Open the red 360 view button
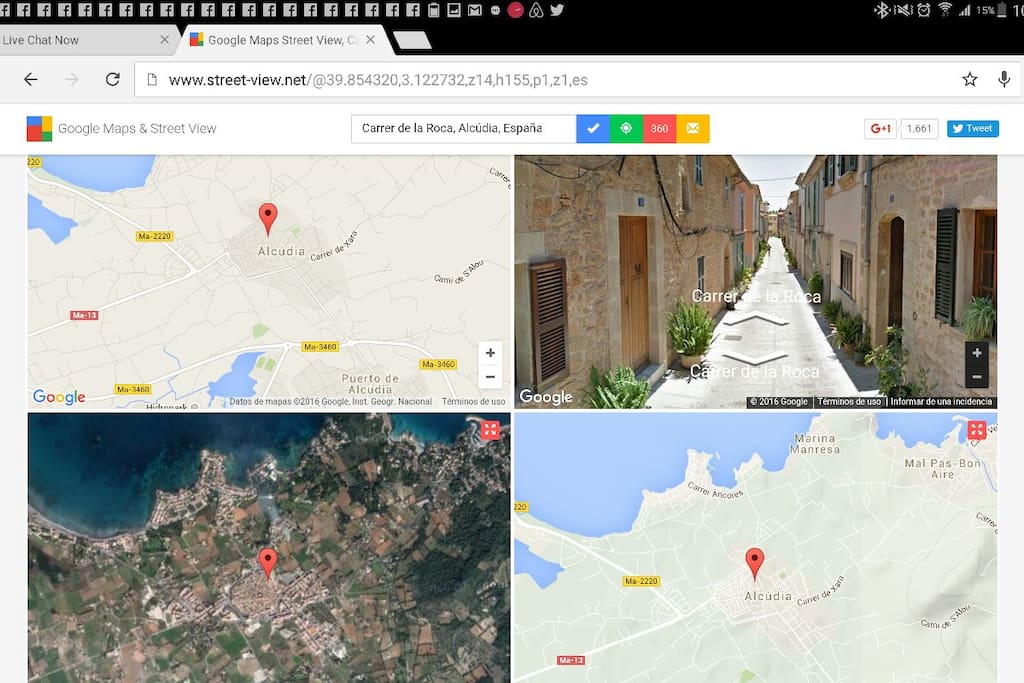 (660, 129)
